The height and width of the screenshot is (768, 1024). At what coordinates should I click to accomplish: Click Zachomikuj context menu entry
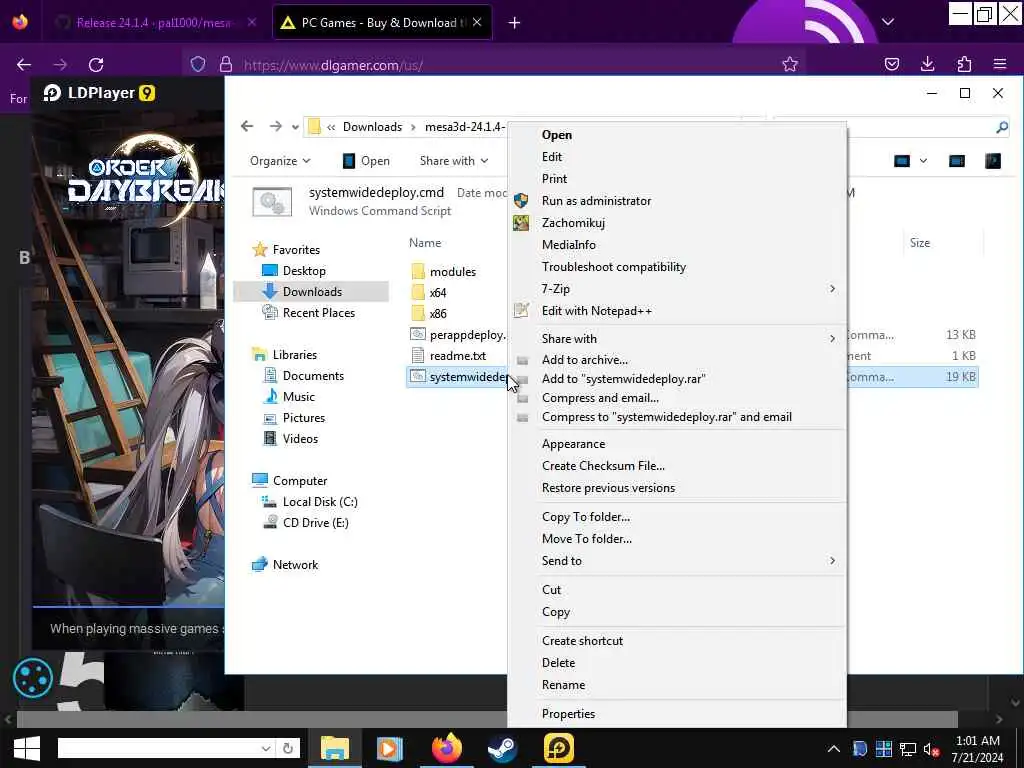coord(573,223)
